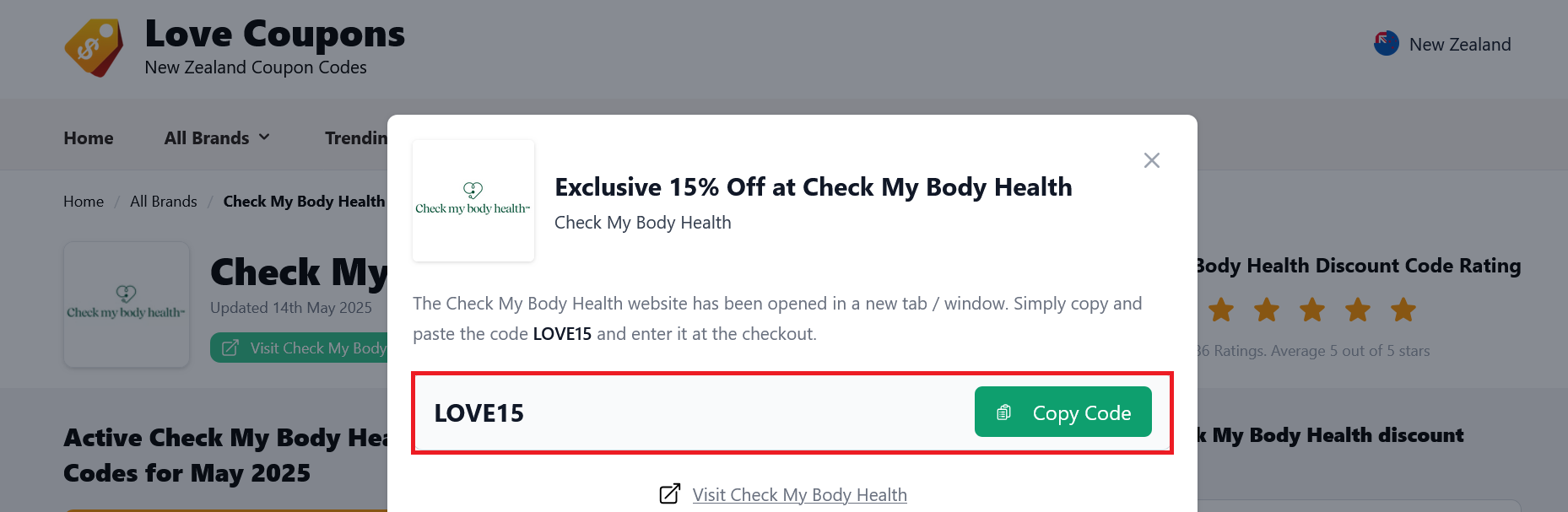Screen dimensions: 1568x512
Task: Select the LOVE15 code field
Action: pos(792,412)
